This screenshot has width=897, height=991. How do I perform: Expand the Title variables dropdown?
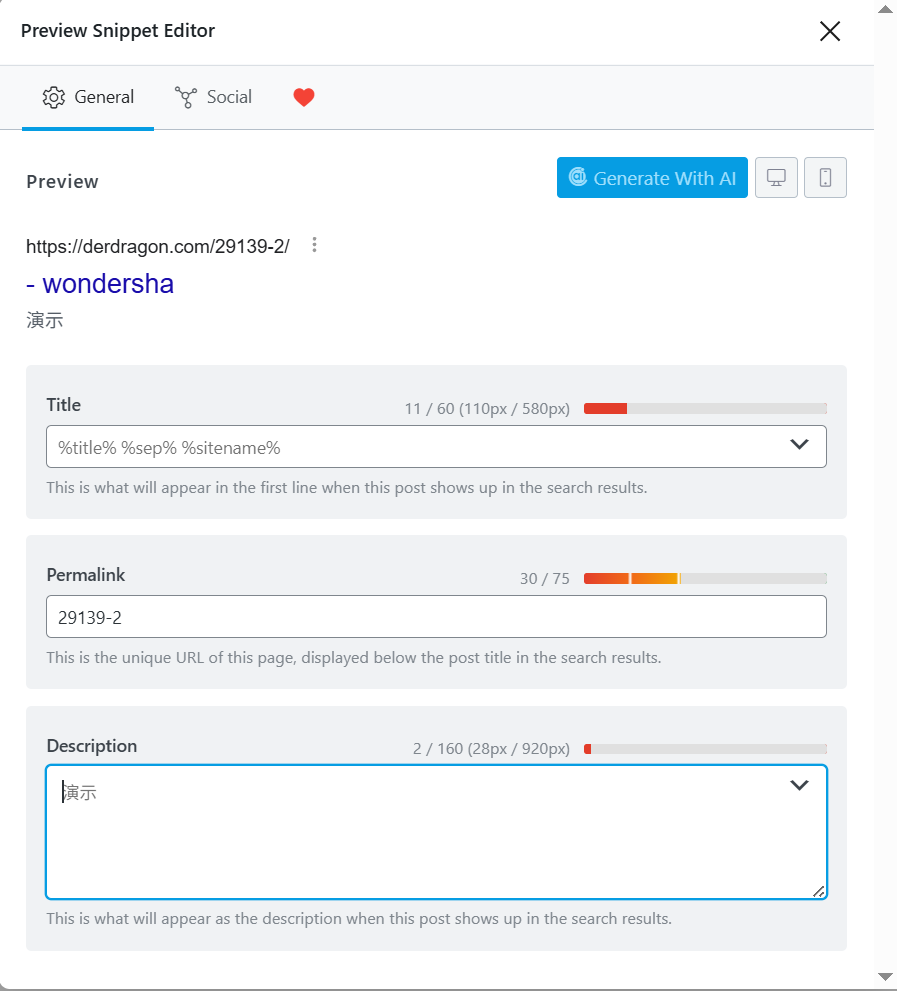(799, 445)
